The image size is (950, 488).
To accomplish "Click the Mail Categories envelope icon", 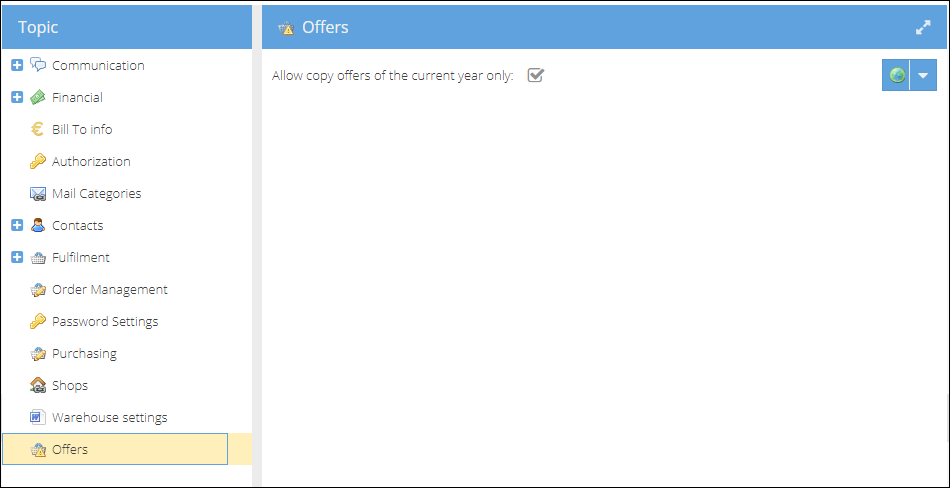I will point(38,193).
